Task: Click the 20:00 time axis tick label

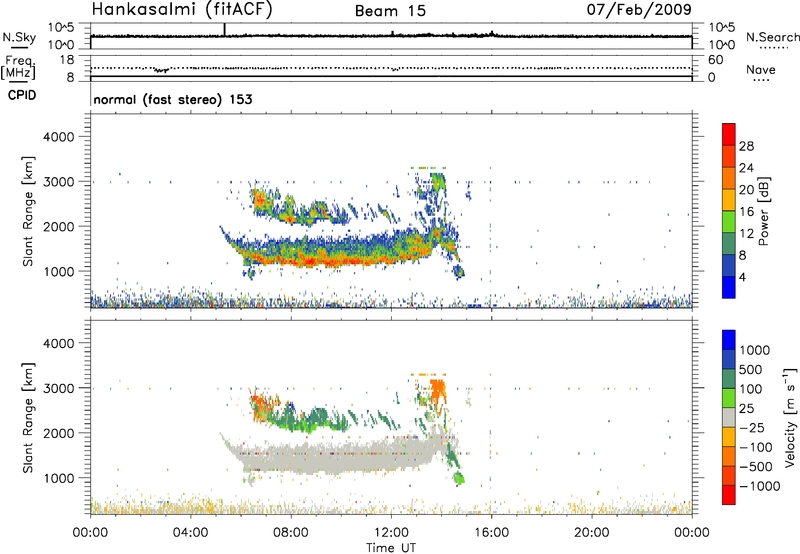Action: click(x=591, y=533)
